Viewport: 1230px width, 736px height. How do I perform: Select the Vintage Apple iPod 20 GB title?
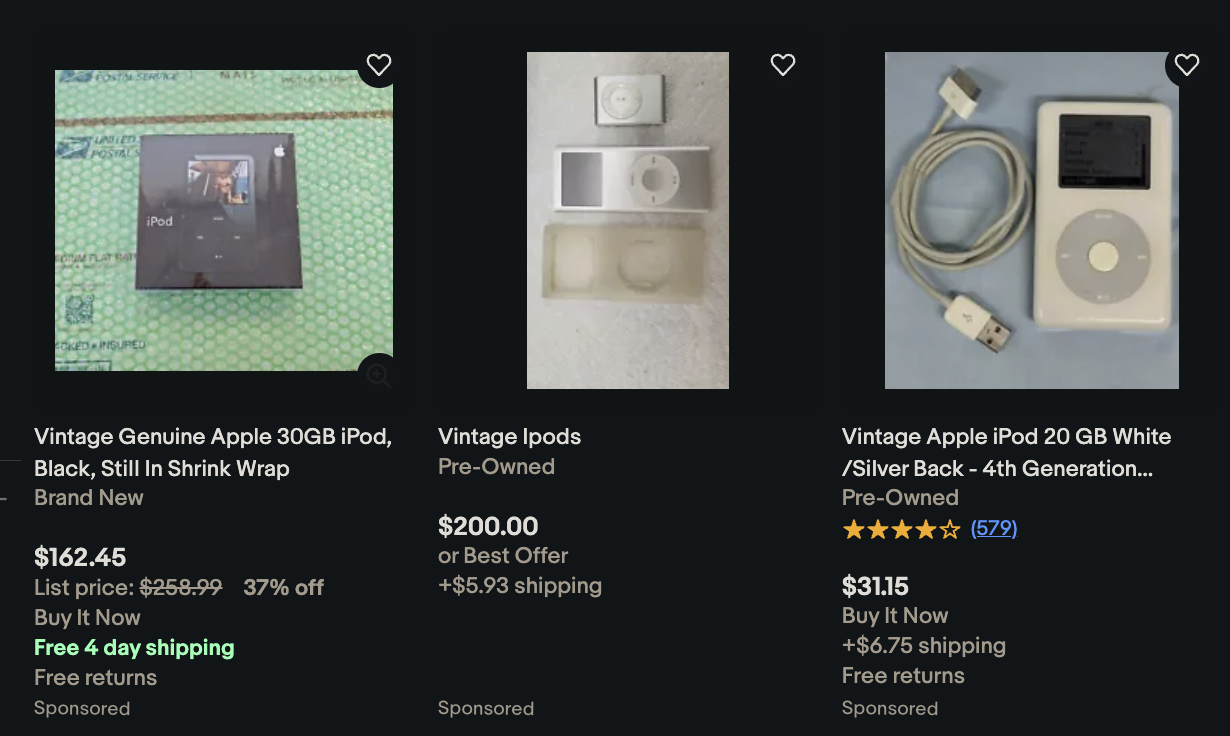(x=1004, y=452)
